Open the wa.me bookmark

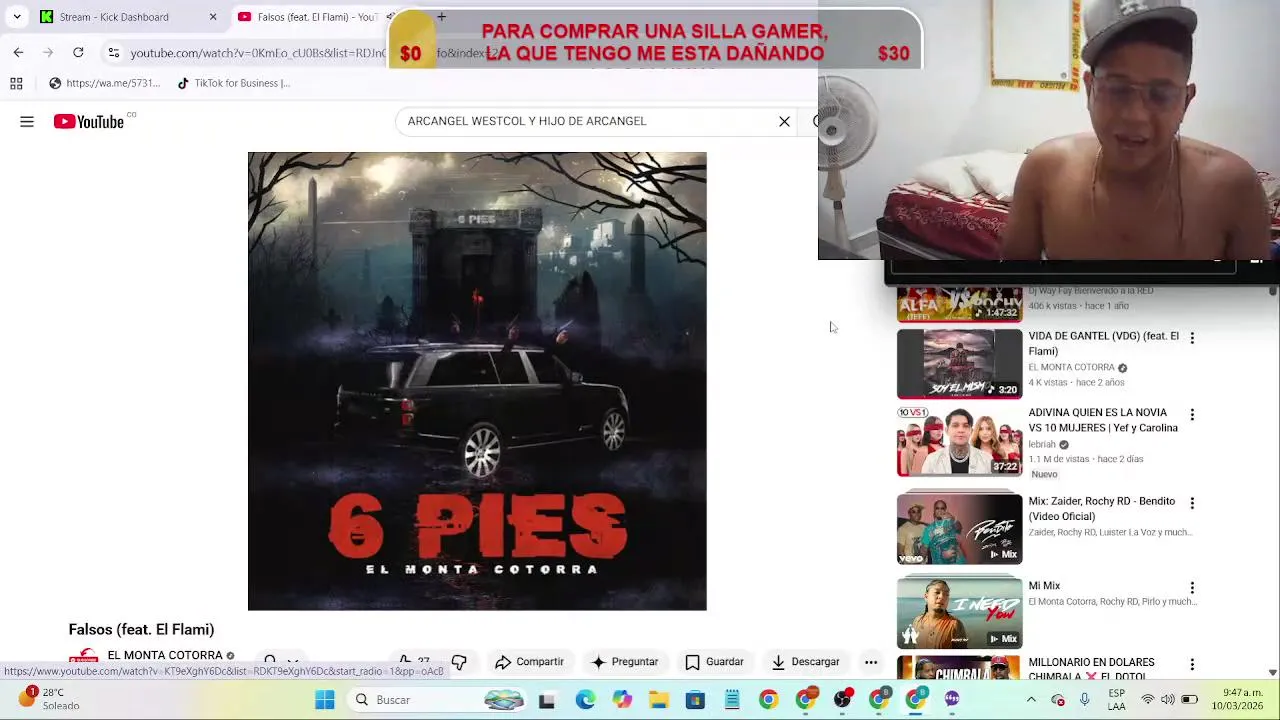pos(105,83)
